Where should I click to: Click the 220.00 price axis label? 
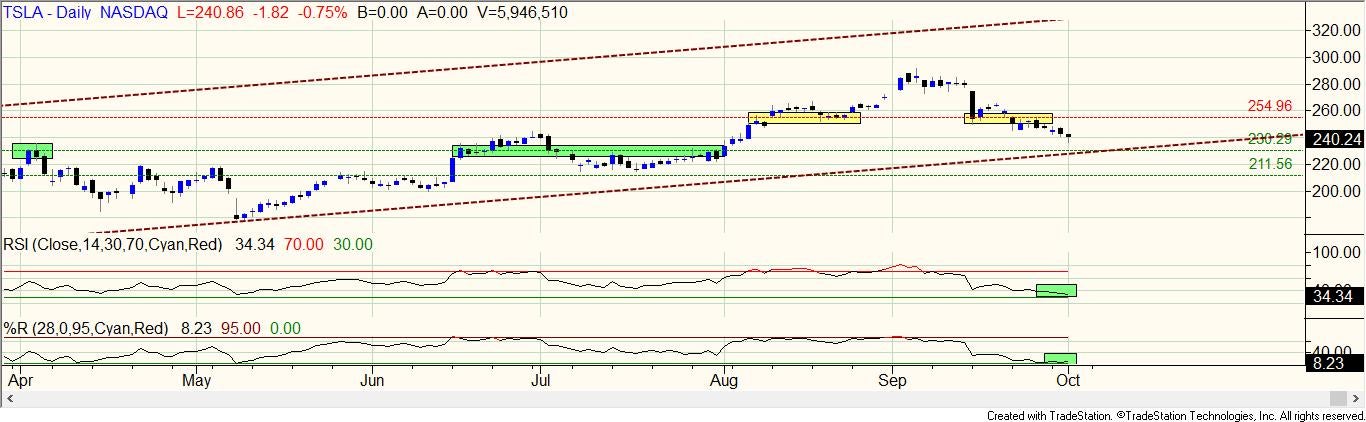click(1336, 165)
